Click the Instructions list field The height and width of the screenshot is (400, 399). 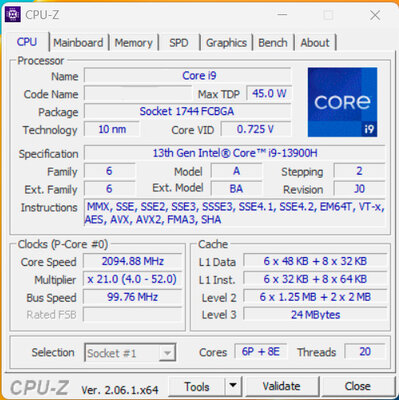pyautogui.click(x=235, y=213)
